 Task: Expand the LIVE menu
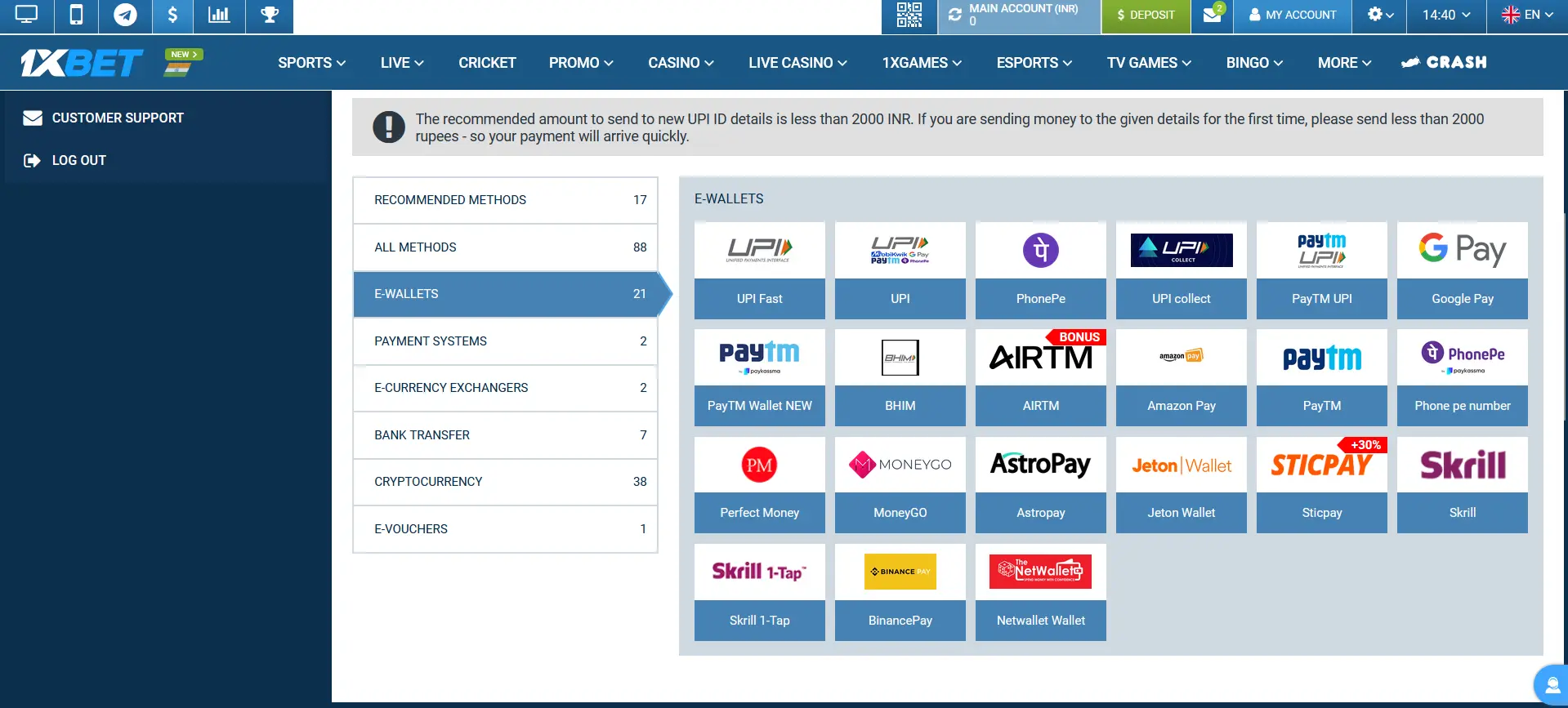click(x=402, y=63)
